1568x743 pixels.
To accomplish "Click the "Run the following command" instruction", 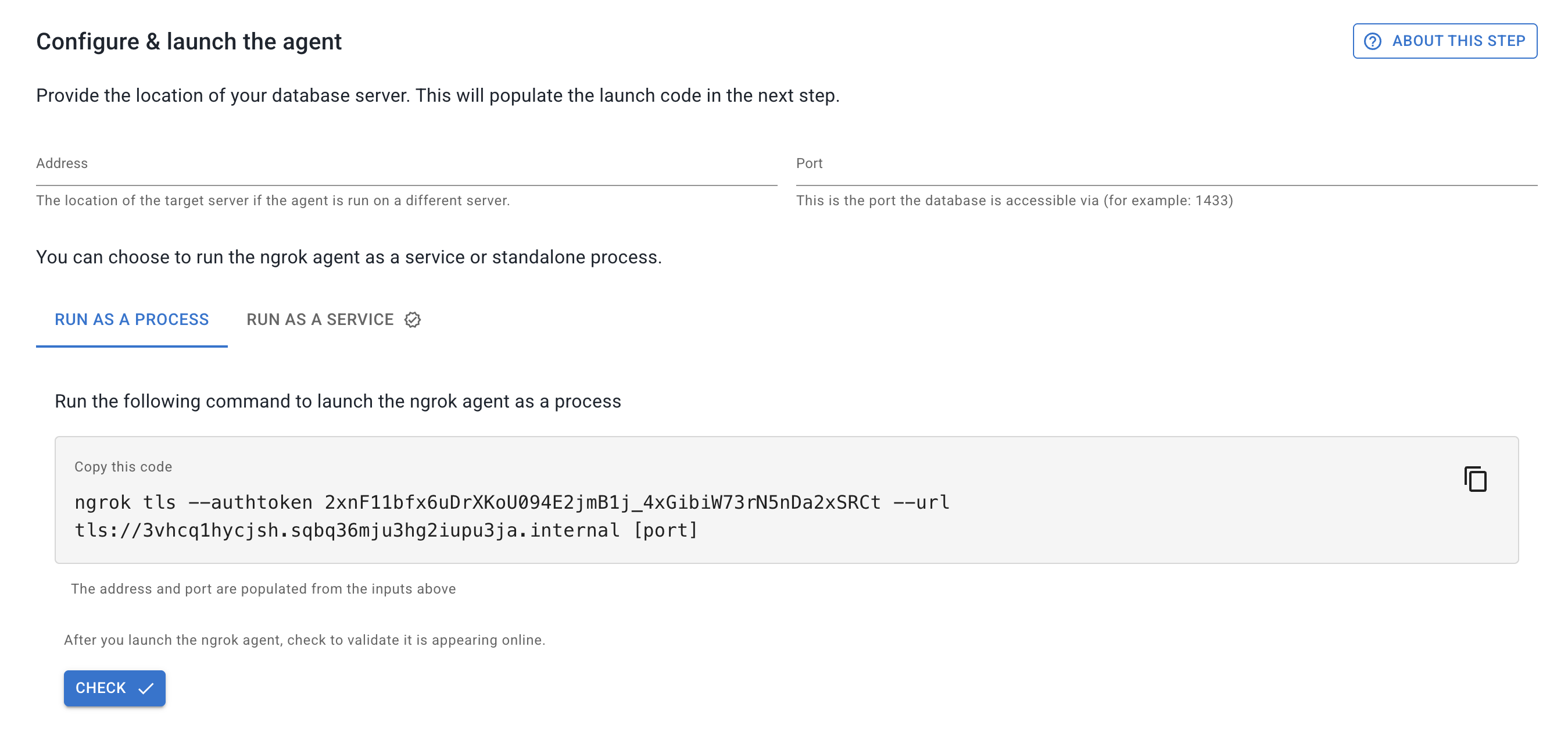I will point(338,401).
